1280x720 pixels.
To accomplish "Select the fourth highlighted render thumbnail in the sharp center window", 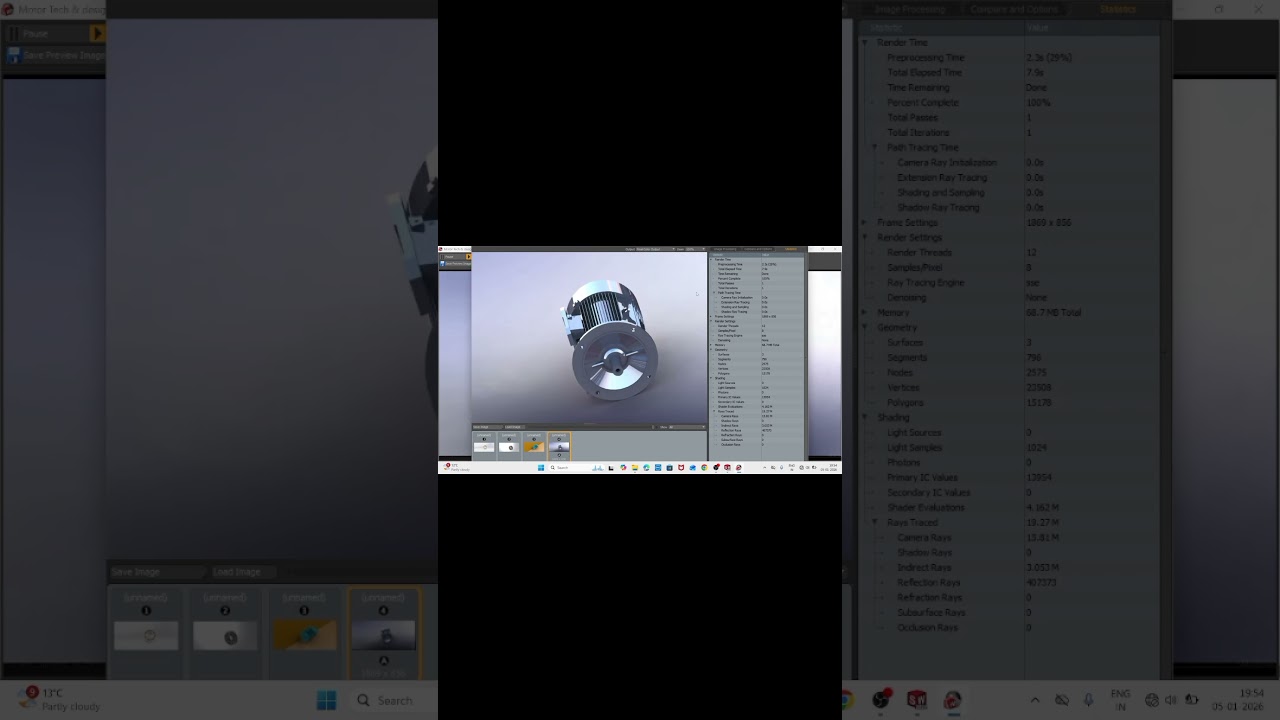I will (x=559, y=446).
